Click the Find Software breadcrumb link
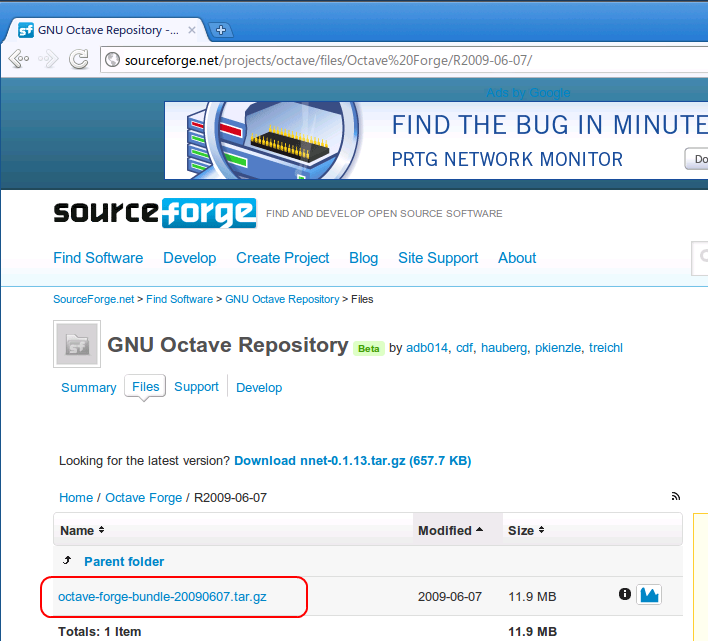The height and width of the screenshot is (641, 708). (x=179, y=299)
